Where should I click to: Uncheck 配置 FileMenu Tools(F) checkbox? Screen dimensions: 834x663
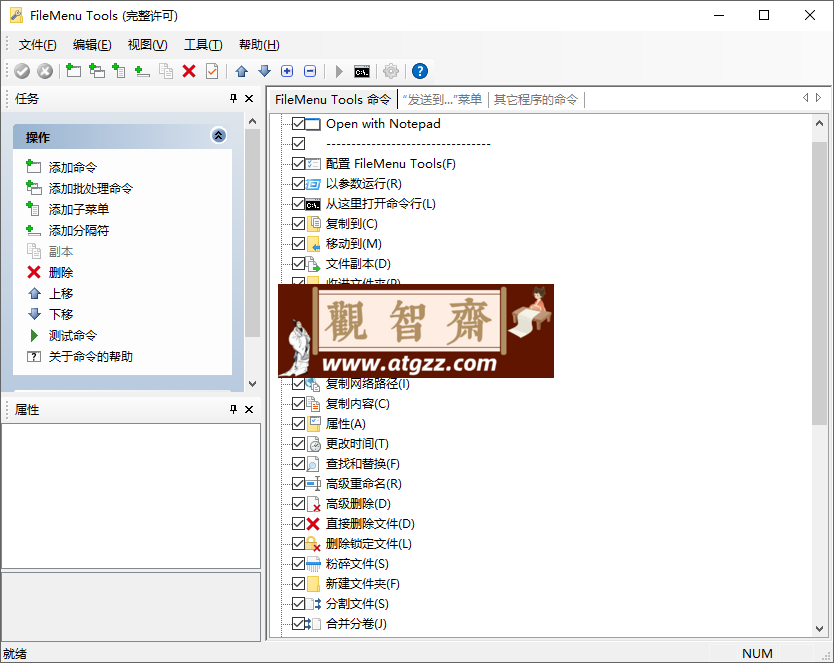(298, 164)
